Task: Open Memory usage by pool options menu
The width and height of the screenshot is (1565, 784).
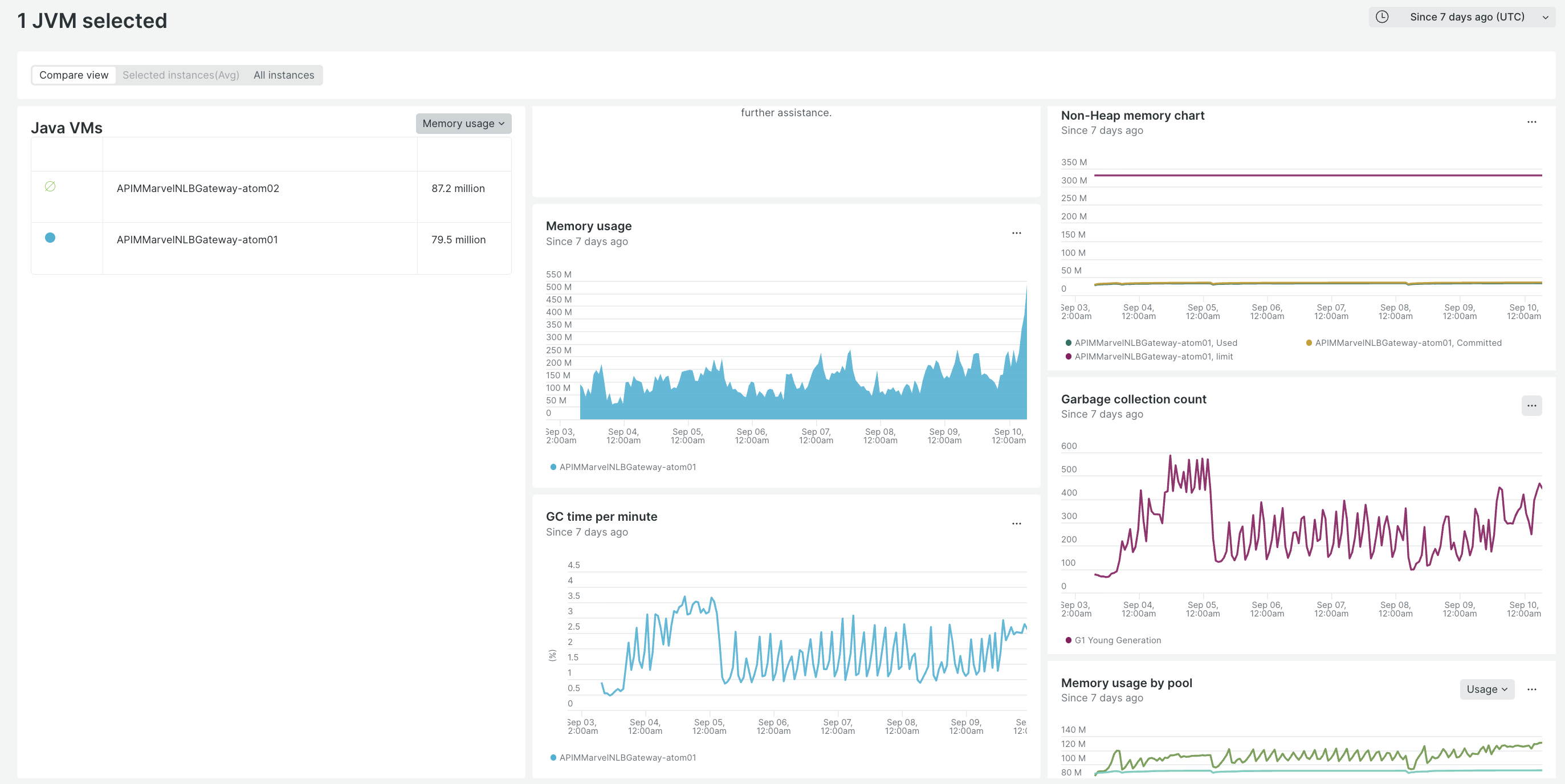Action: click(x=1531, y=689)
